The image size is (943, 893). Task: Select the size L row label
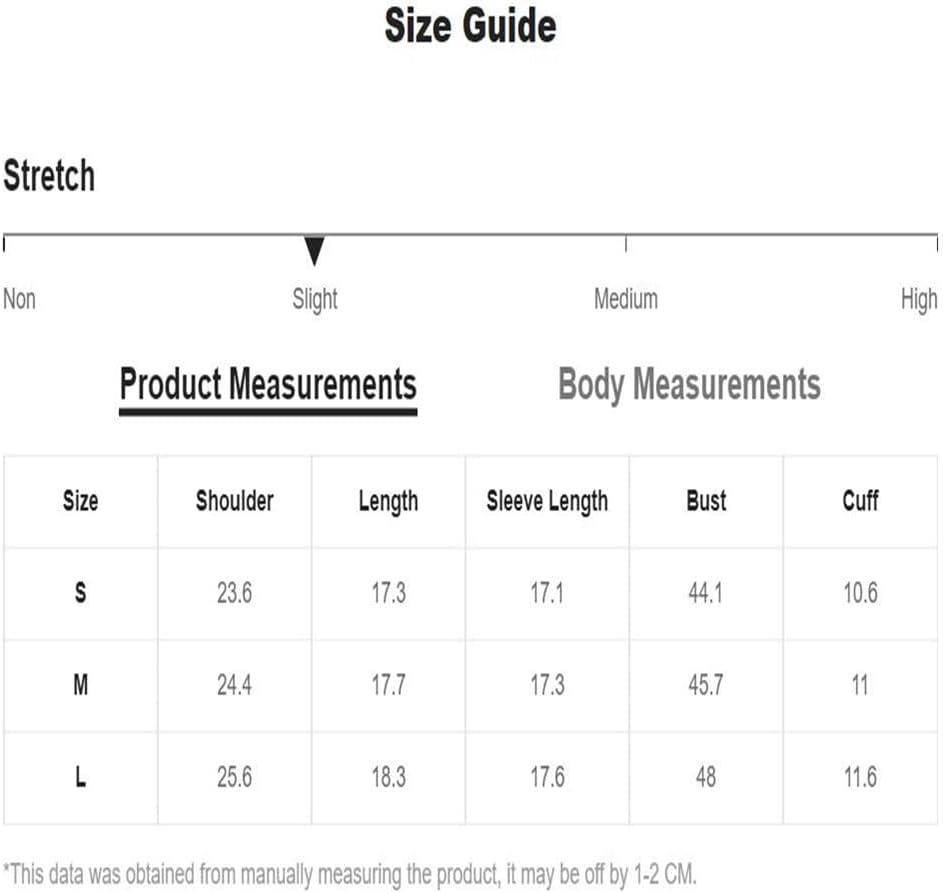tap(80, 777)
